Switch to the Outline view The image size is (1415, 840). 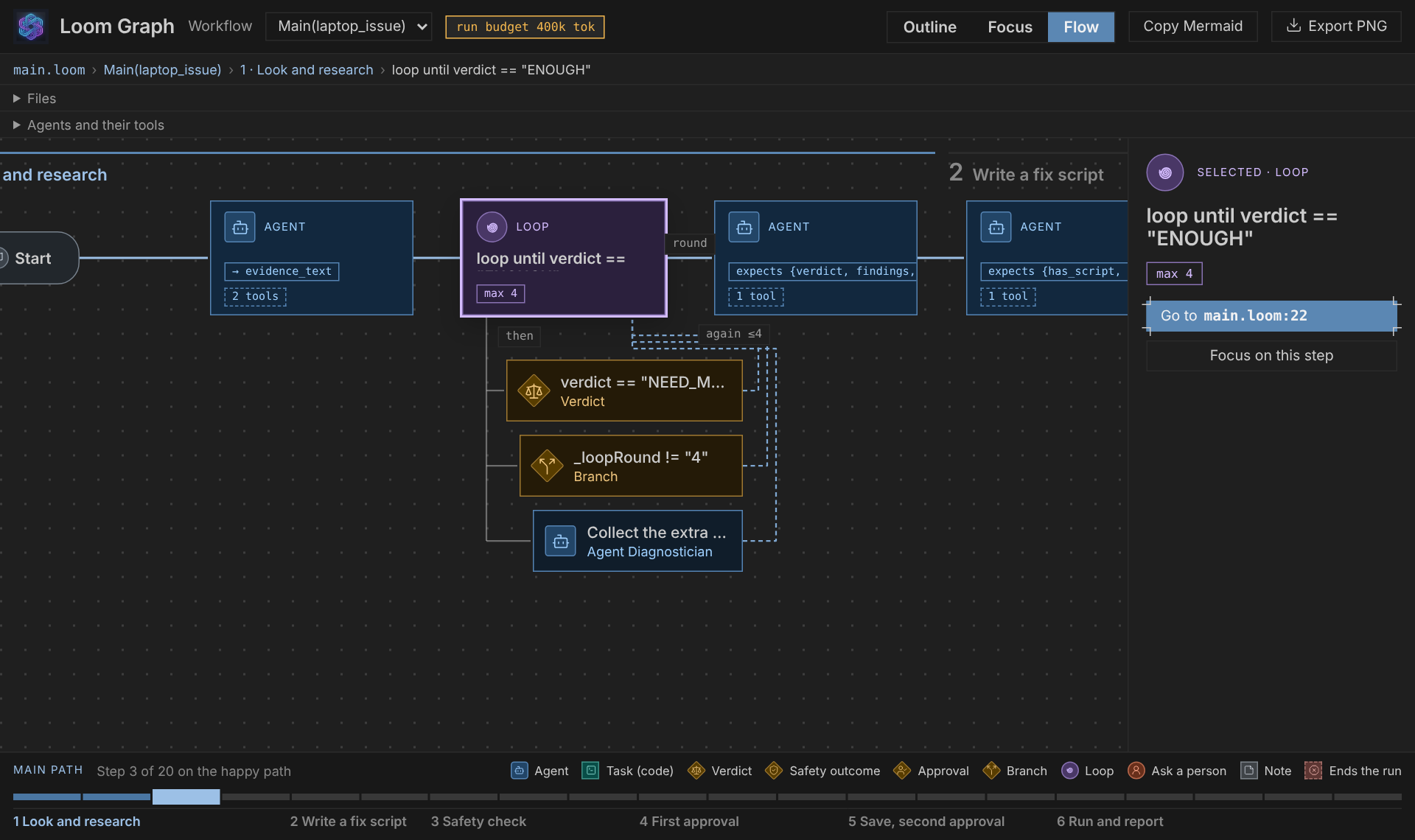[929, 27]
